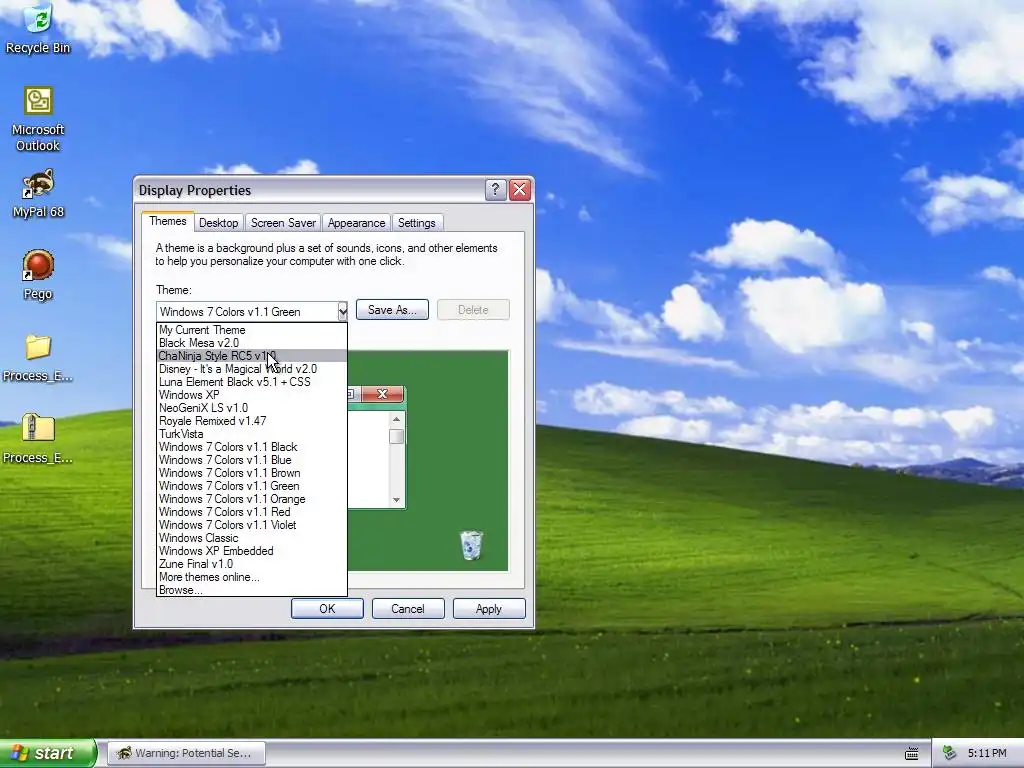Open the Start menu
Viewport: 1024px width, 768px height.
(x=48, y=753)
